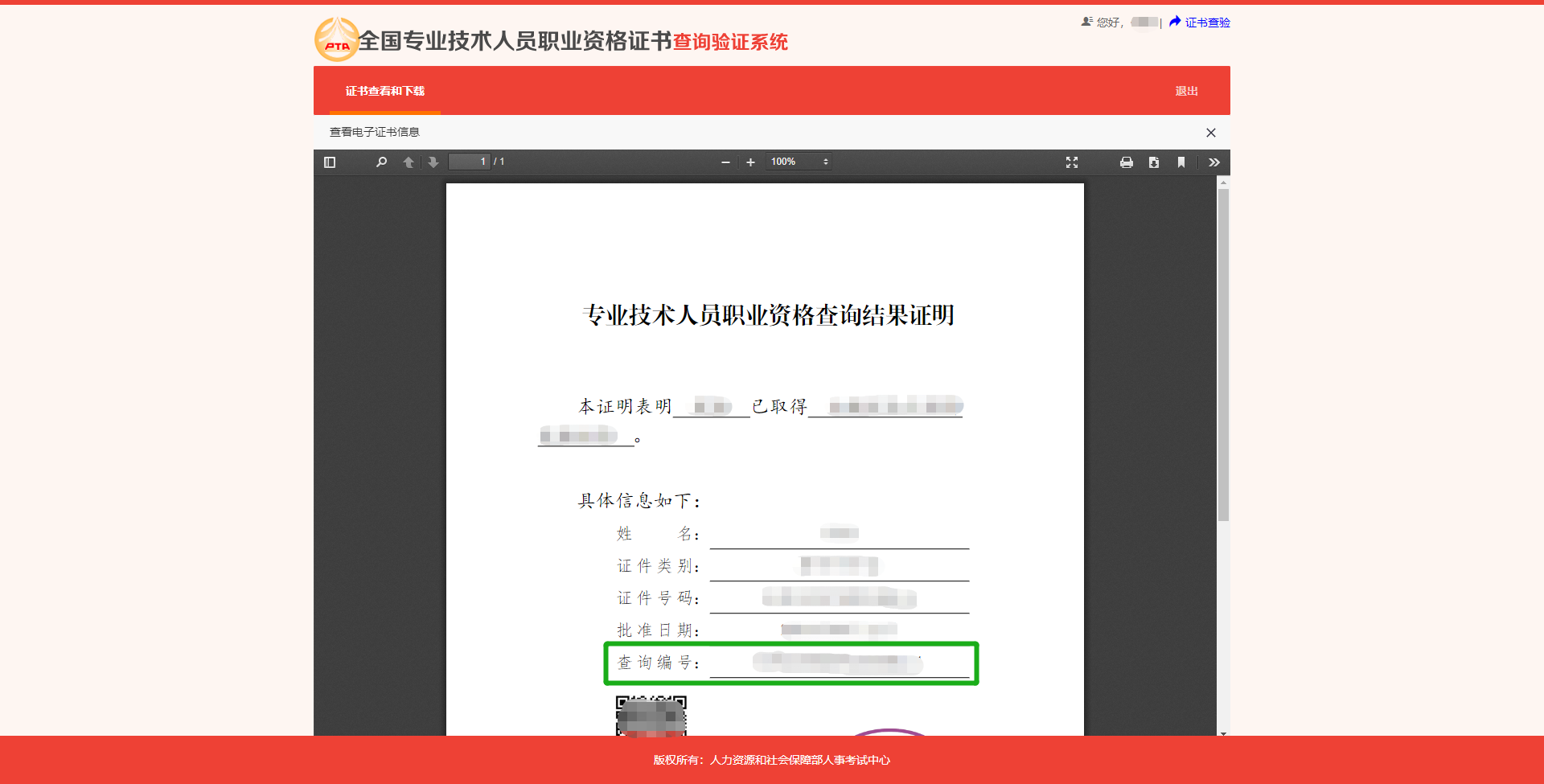Open the find-in-document search tool

point(381,162)
